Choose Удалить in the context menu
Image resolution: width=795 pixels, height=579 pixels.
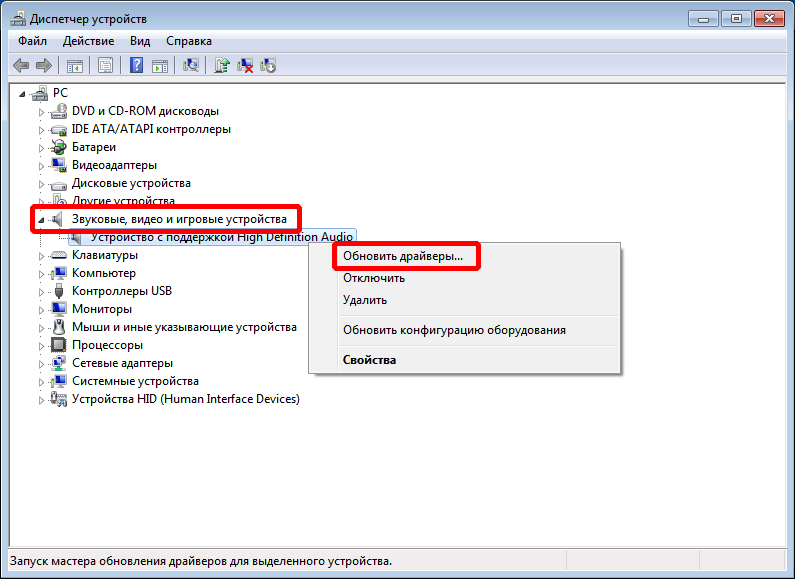[x=365, y=300]
